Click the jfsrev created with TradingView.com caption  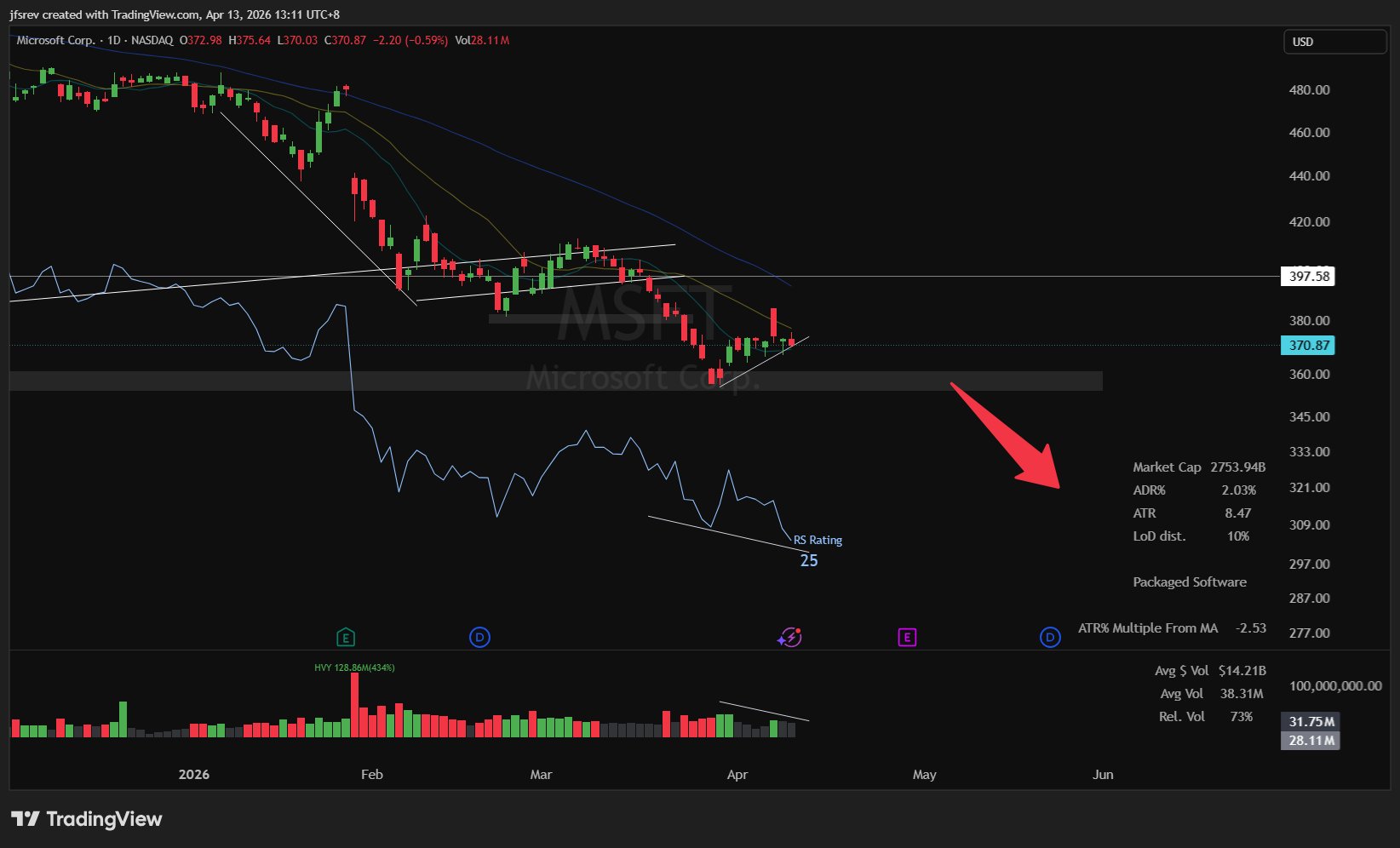pos(175,14)
